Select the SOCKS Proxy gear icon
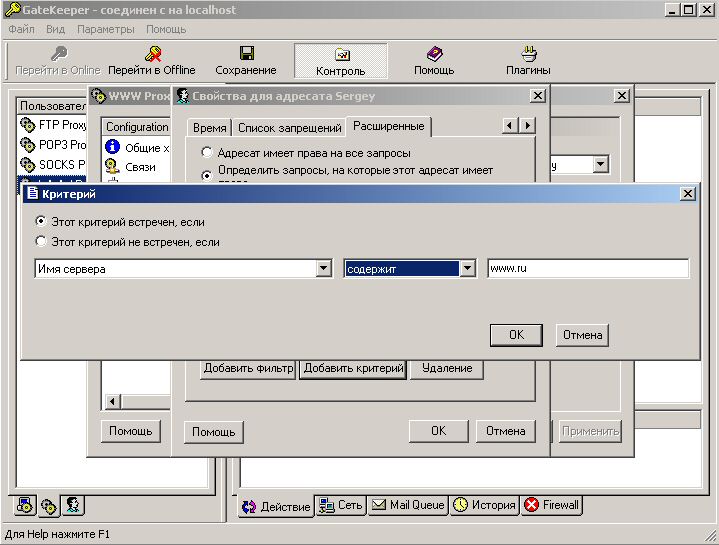This screenshot has width=719, height=545. point(28,164)
